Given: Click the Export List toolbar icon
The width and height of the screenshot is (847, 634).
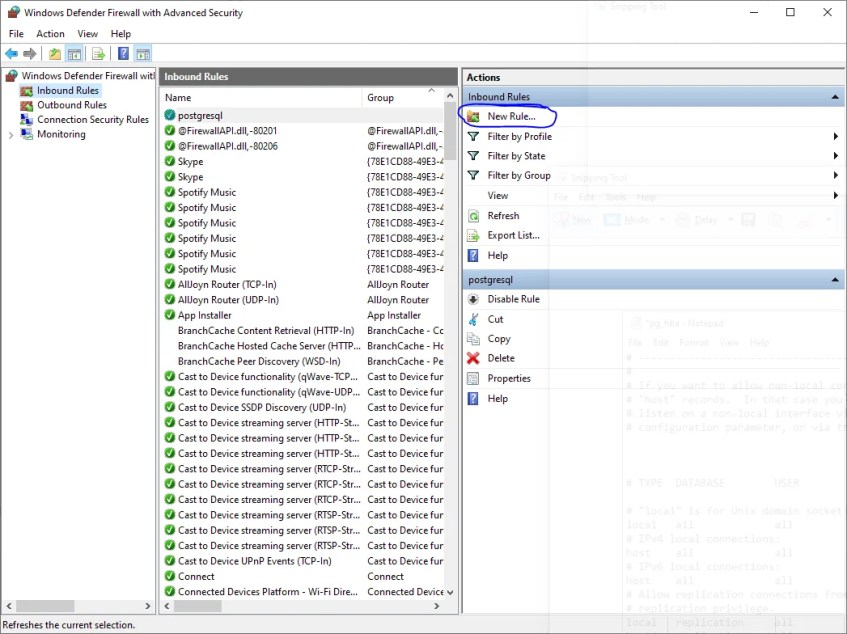Looking at the screenshot, I should coord(98,53).
